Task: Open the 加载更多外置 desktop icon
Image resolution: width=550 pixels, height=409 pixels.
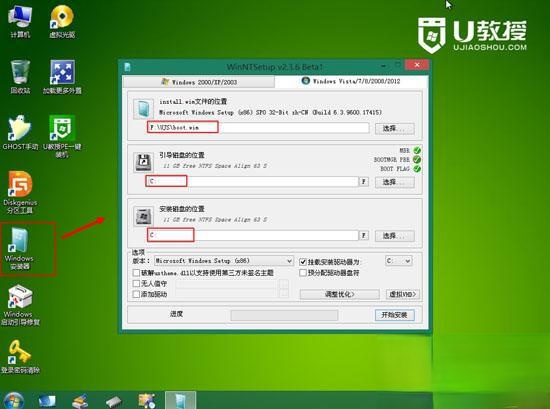Action: coord(62,77)
